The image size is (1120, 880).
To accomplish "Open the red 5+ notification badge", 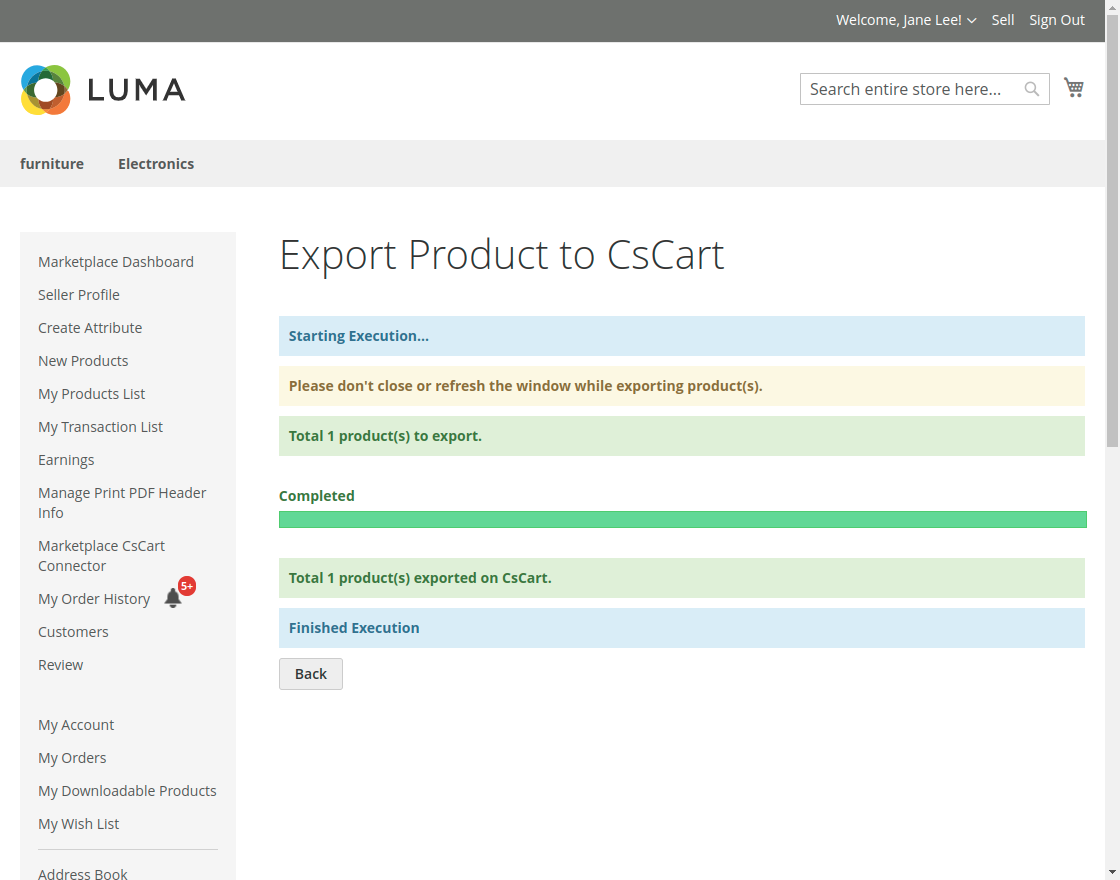I will [x=187, y=586].
